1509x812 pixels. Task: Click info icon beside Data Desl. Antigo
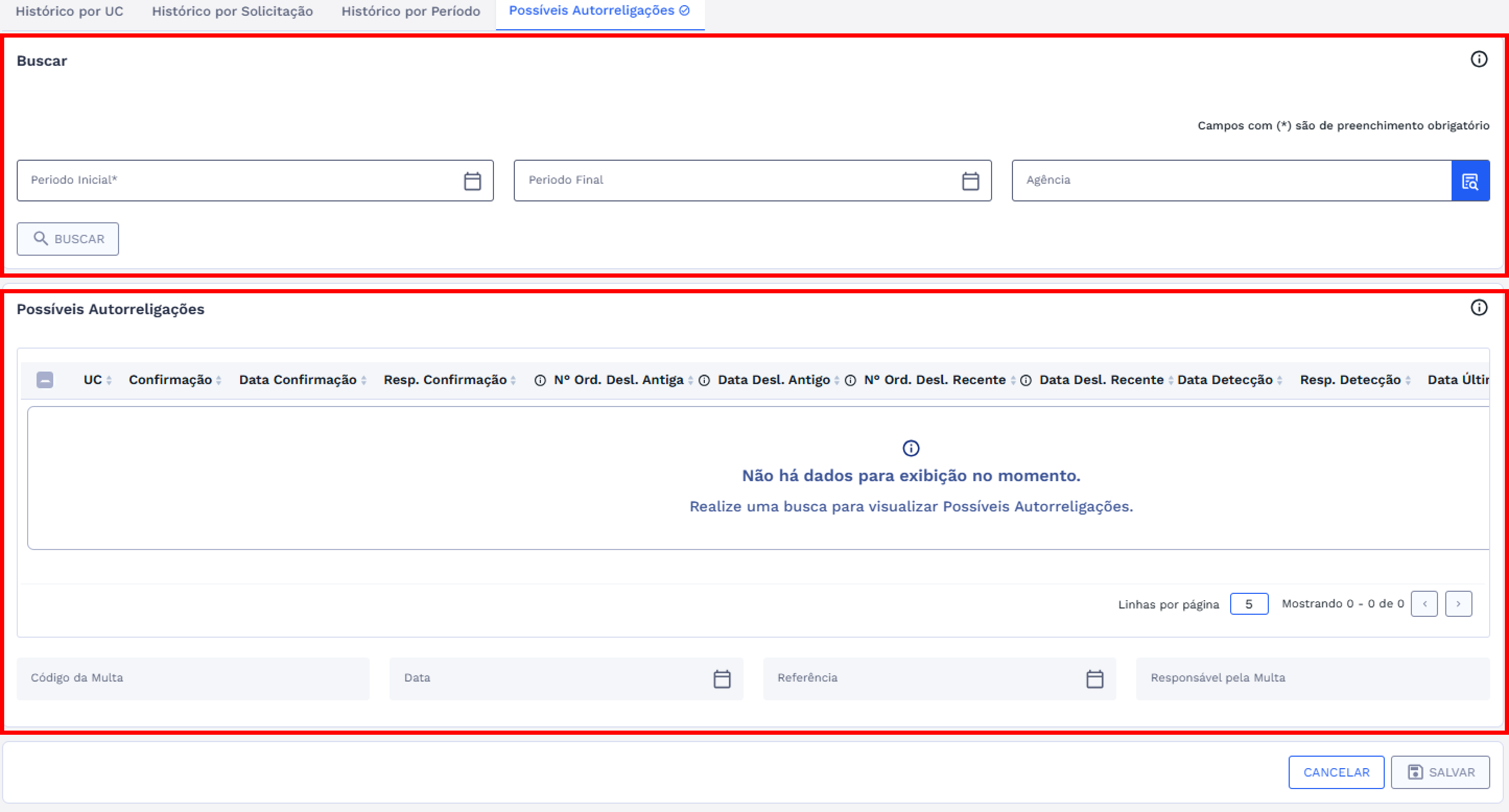[x=704, y=380]
